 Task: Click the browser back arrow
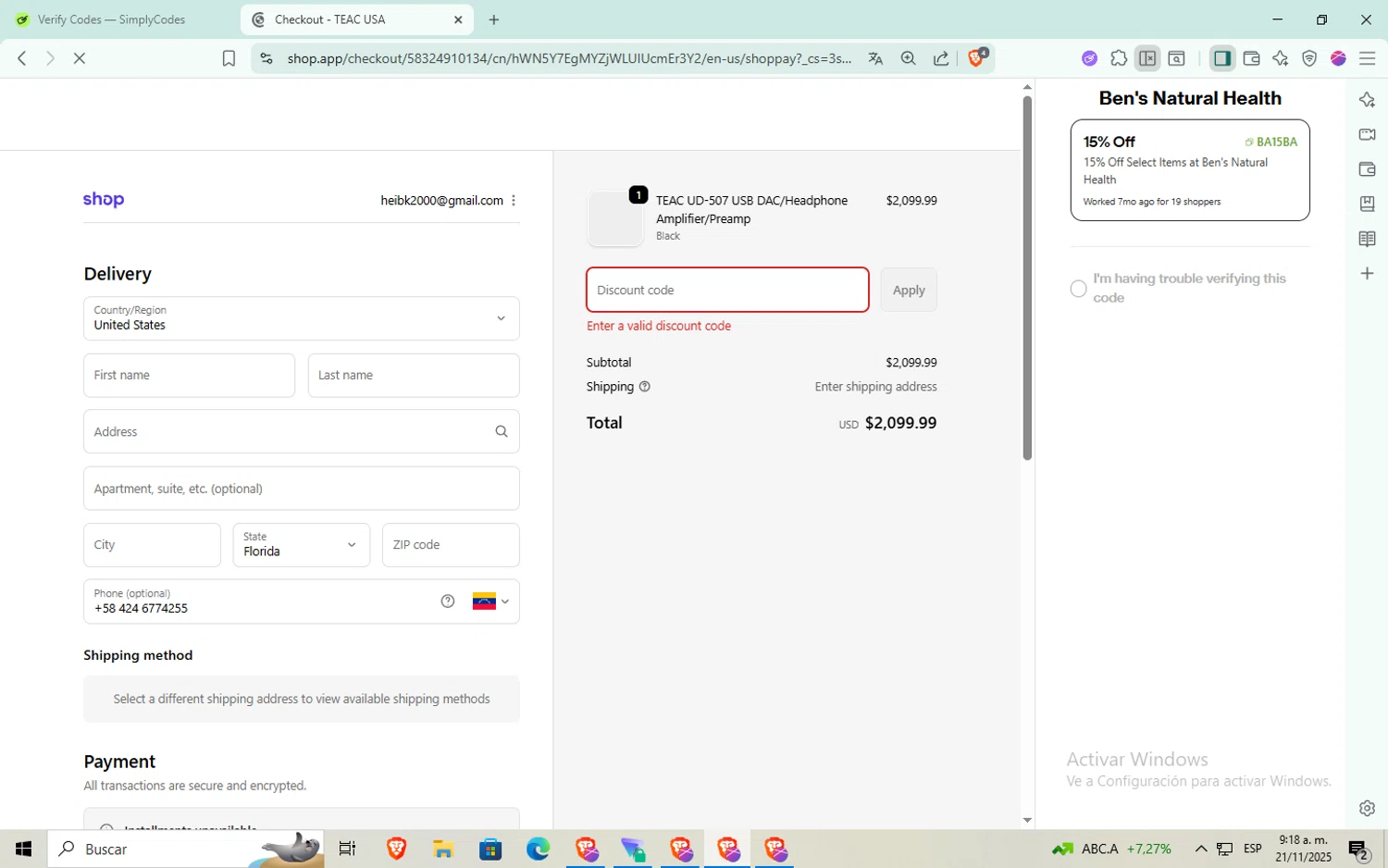[x=22, y=58]
